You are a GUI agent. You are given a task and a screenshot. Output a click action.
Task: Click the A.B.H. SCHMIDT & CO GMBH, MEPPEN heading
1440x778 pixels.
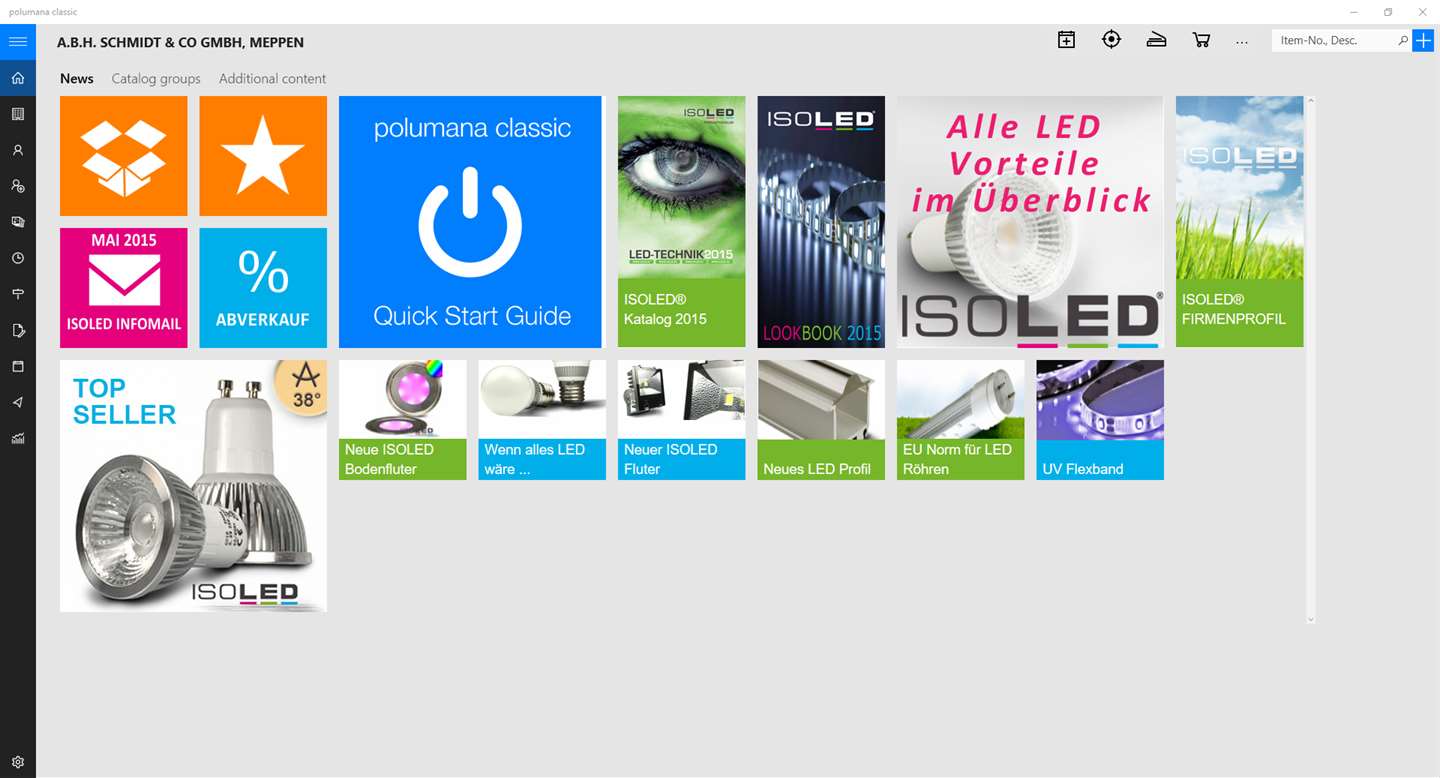180,42
